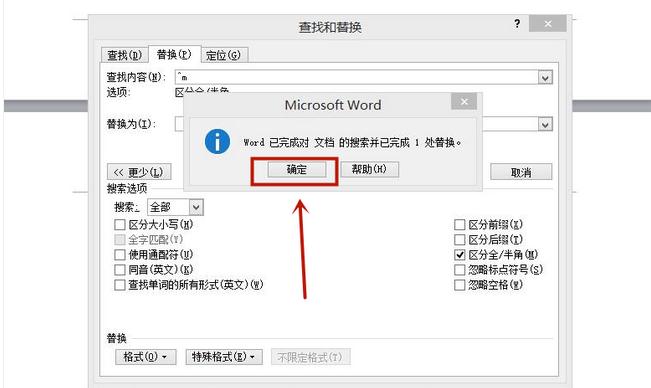
Task: Check 查找单词的所有形式(英文)(W)
Action: [120, 285]
